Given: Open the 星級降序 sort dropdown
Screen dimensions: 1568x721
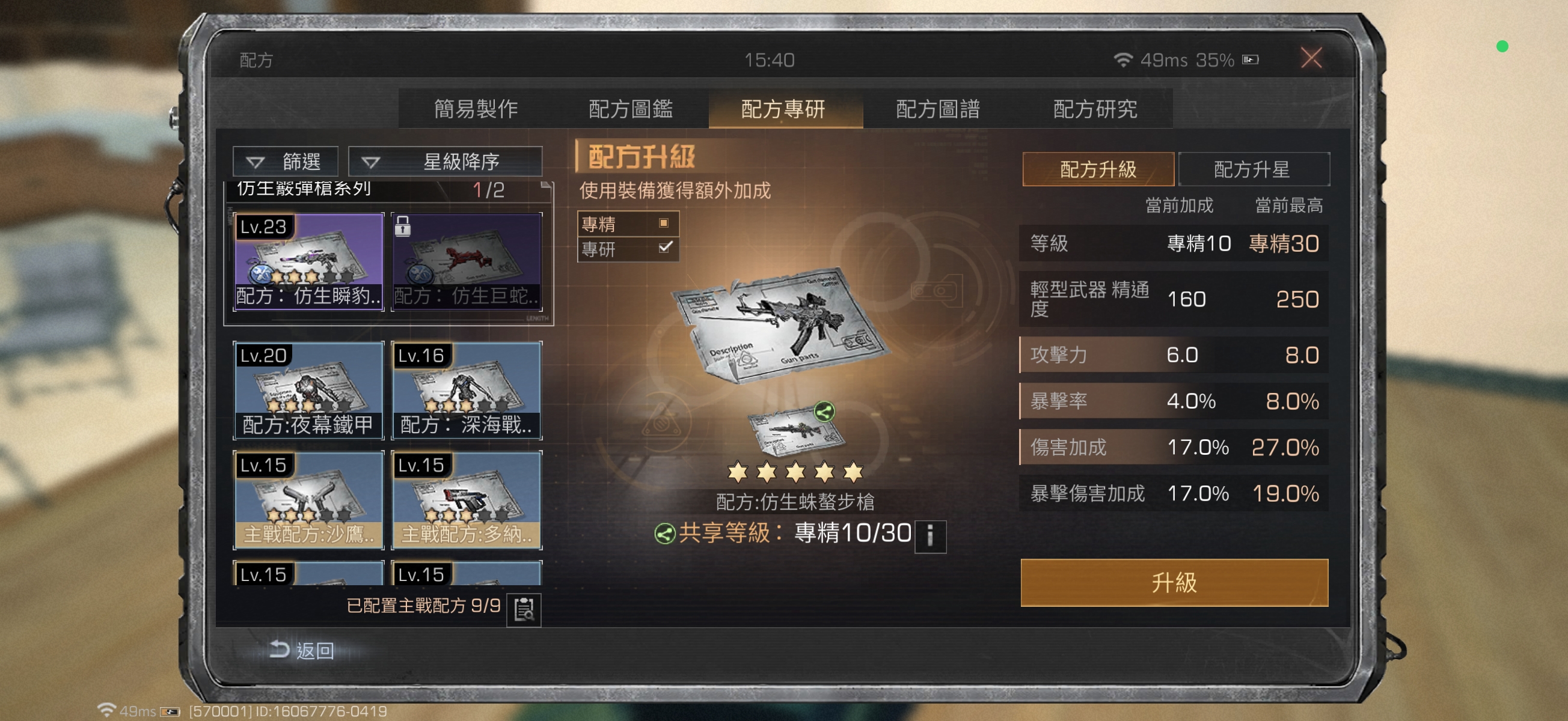Looking at the screenshot, I should click(446, 161).
